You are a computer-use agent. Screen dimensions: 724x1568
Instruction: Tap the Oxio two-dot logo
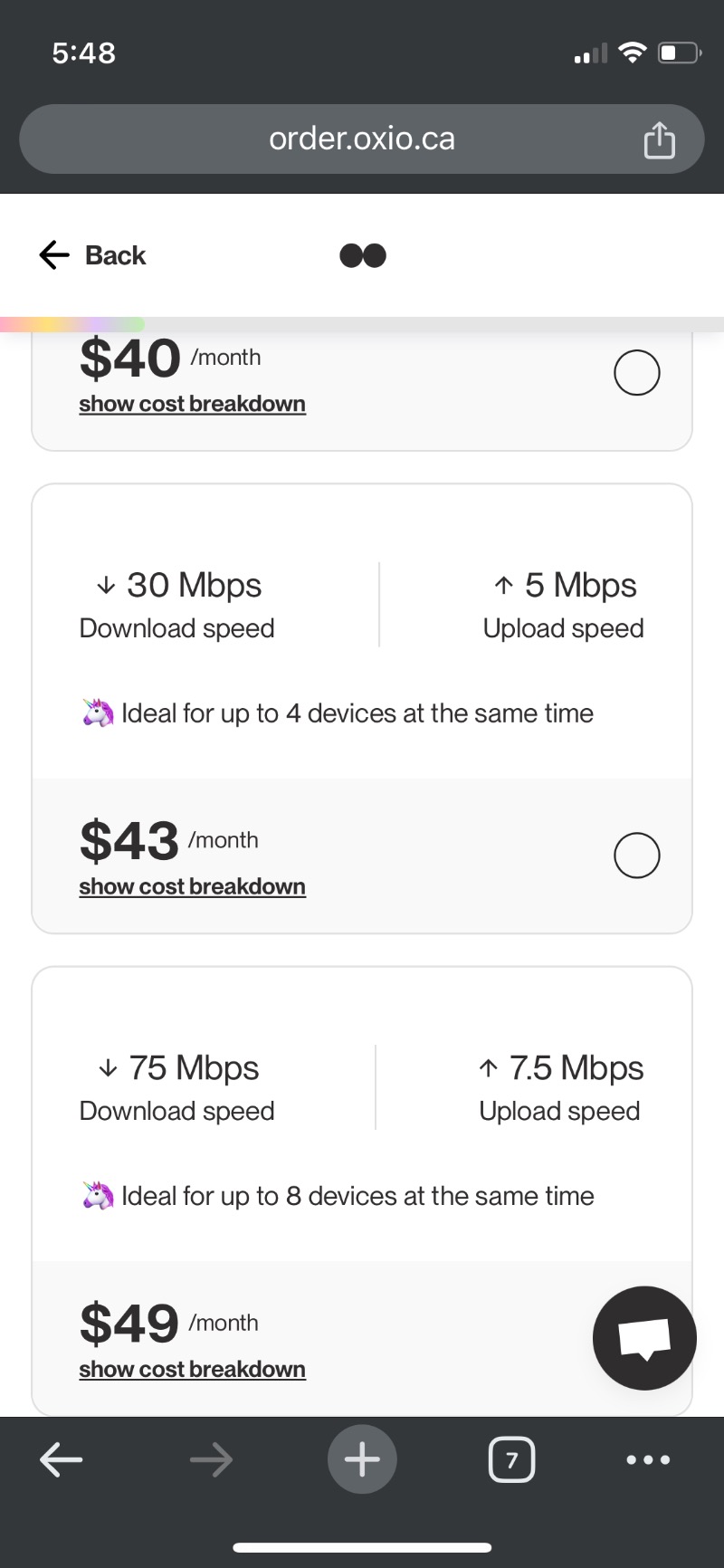point(363,255)
